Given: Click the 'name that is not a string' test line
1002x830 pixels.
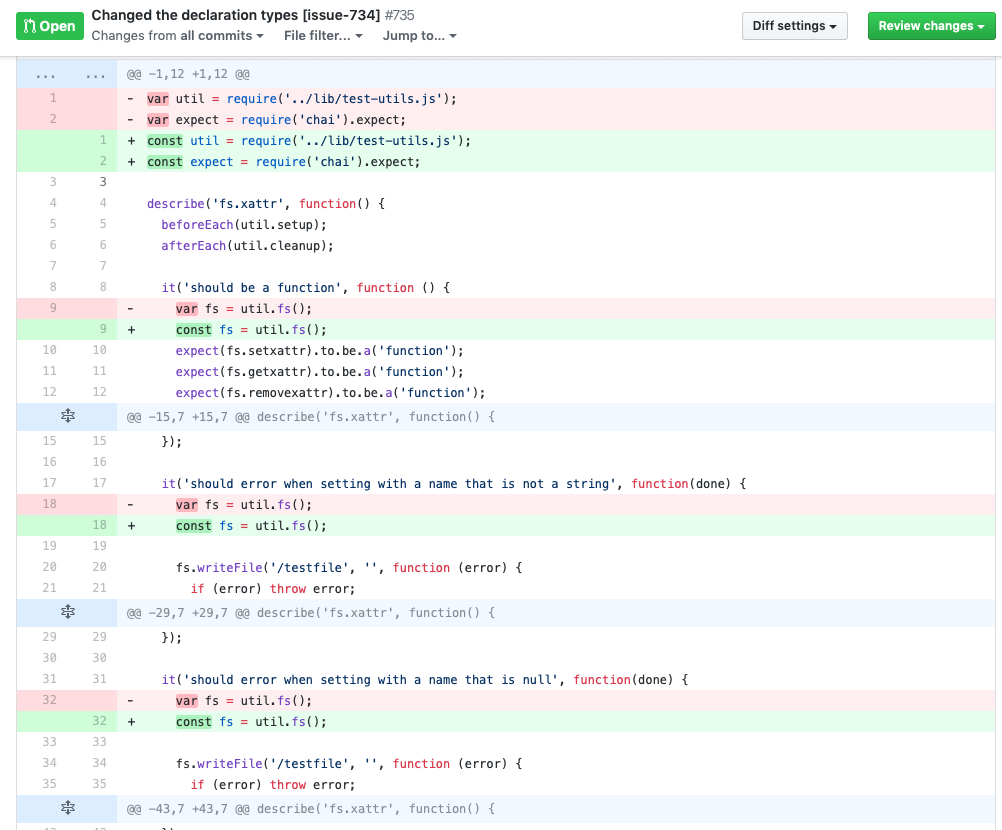Looking at the screenshot, I should [x=454, y=484].
